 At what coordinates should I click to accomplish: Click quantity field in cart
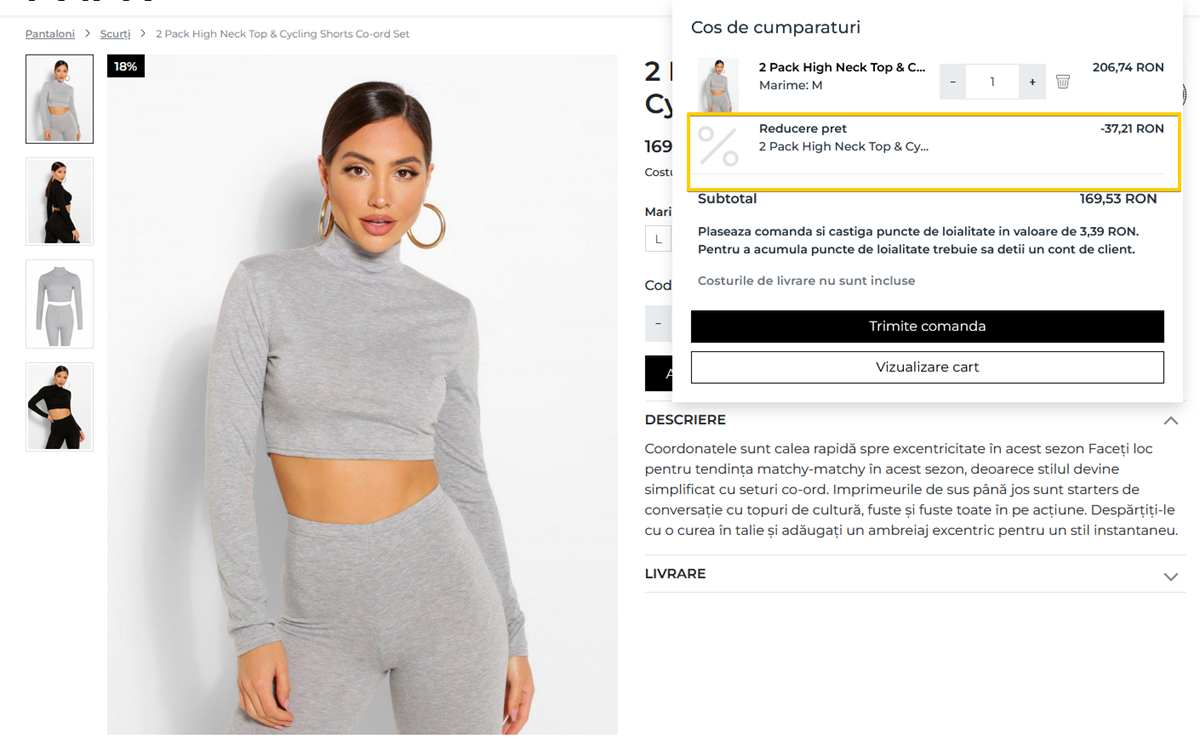click(x=992, y=82)
